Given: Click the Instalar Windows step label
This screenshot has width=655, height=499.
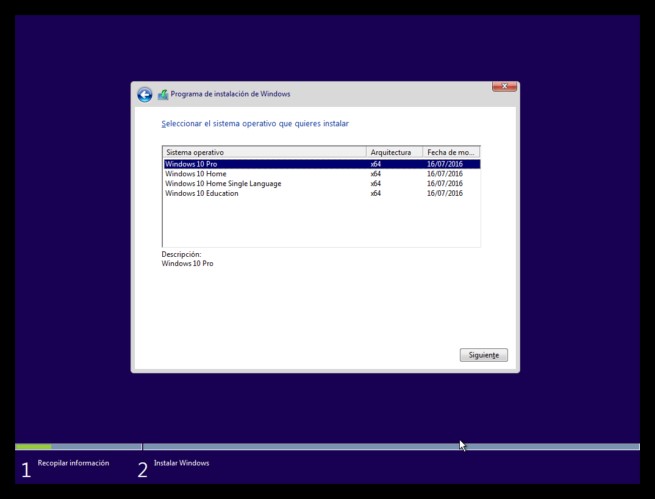Looking at the screenshot, I should coord(181,463).
